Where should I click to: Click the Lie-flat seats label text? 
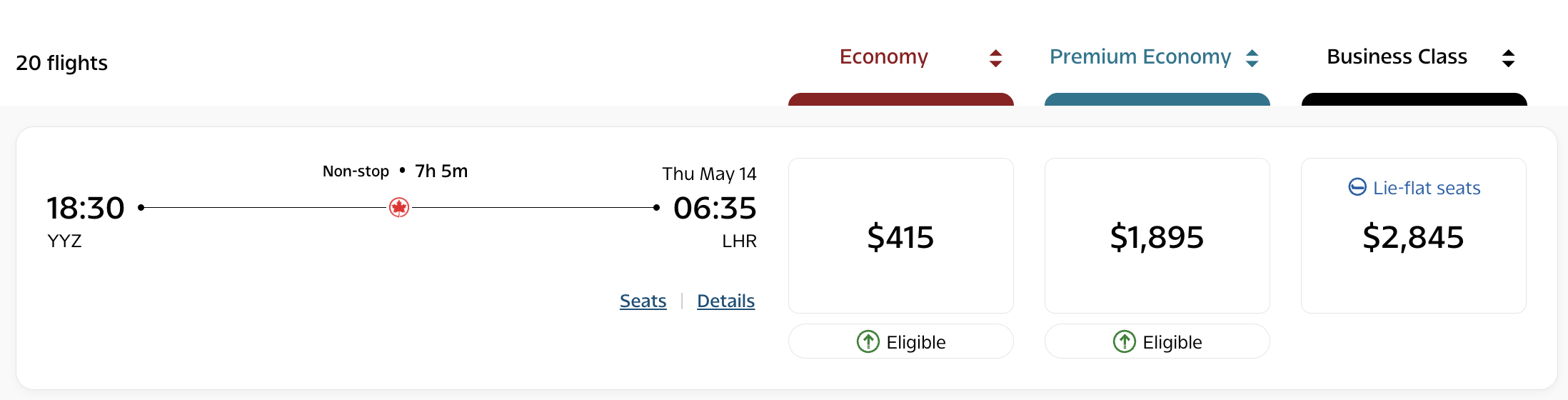point(1426,188)
